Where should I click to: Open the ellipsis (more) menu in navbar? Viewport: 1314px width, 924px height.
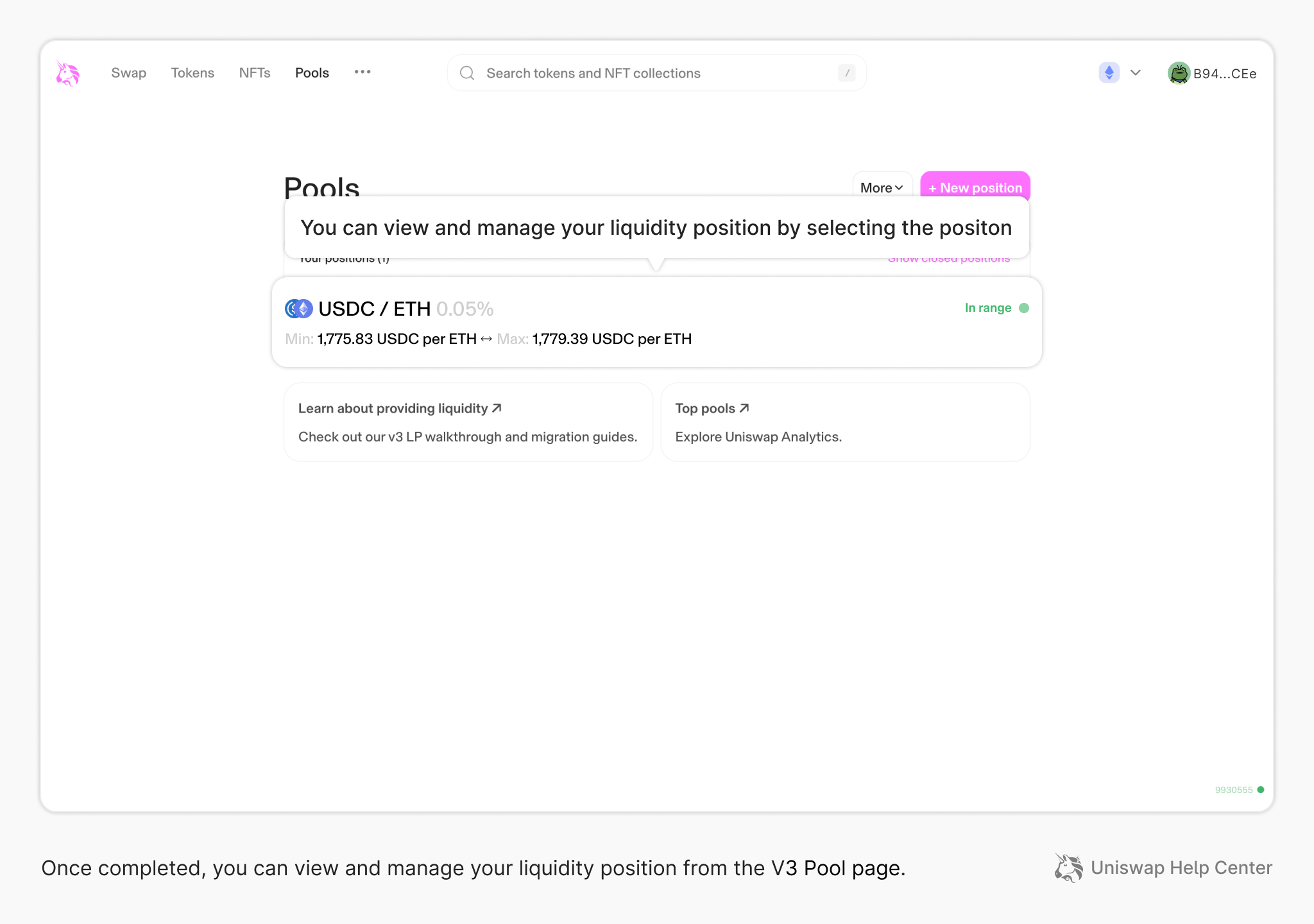[363, 72]
